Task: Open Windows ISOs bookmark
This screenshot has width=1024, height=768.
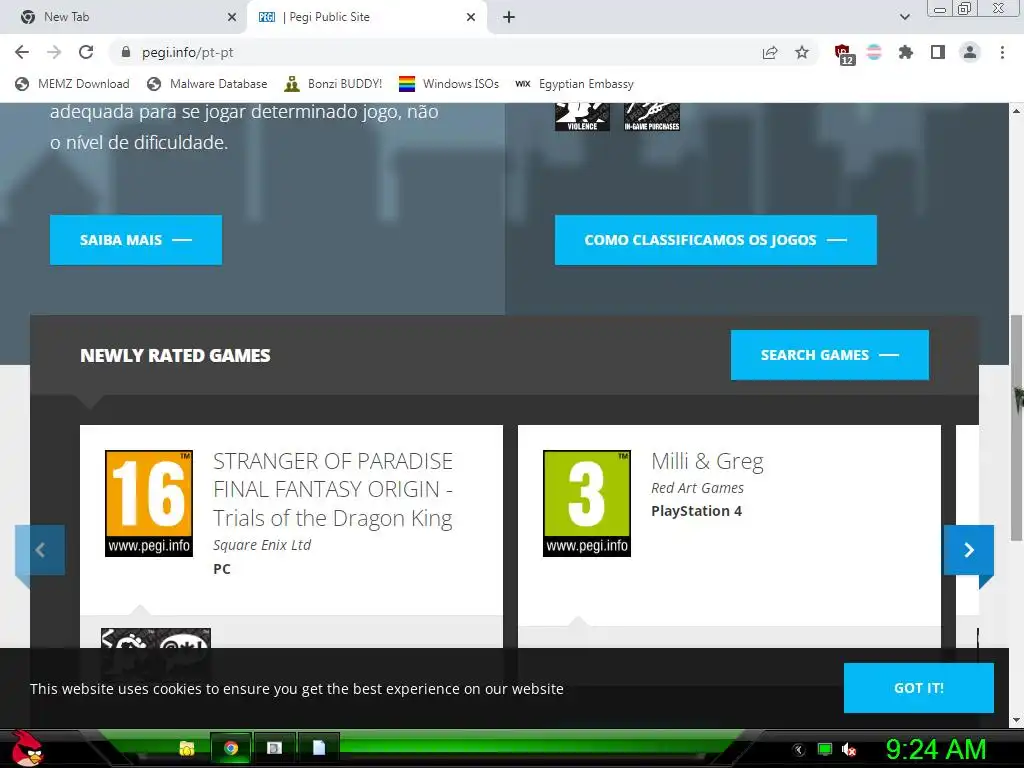Action: [449, 84]
